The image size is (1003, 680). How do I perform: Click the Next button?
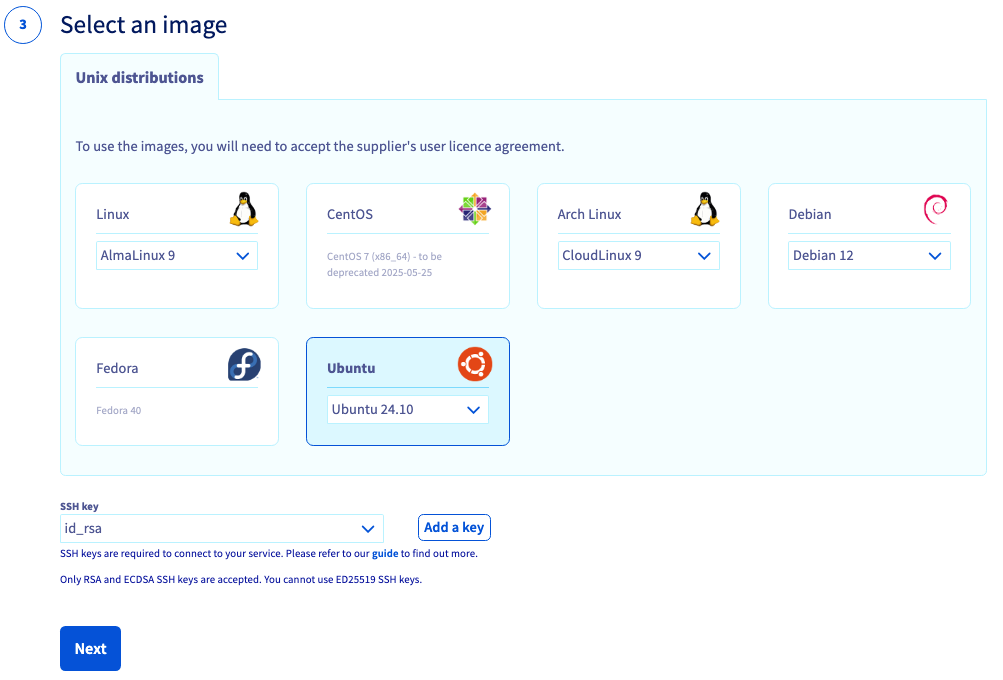pos(90,649)
